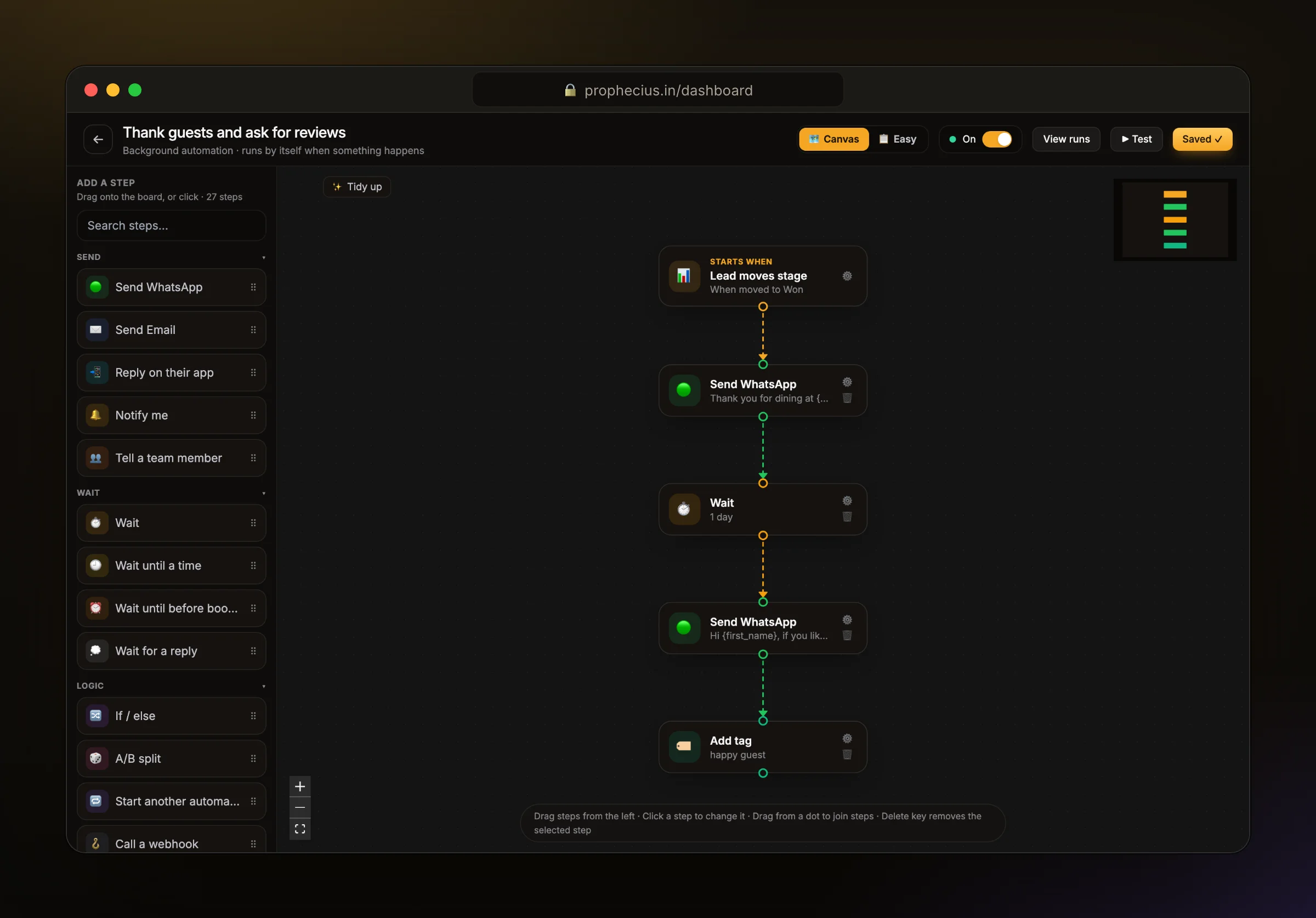This screenshot has width=1316, height=918.
Task: Click the A/B split dice icon
Action: [x=97, y=758]
